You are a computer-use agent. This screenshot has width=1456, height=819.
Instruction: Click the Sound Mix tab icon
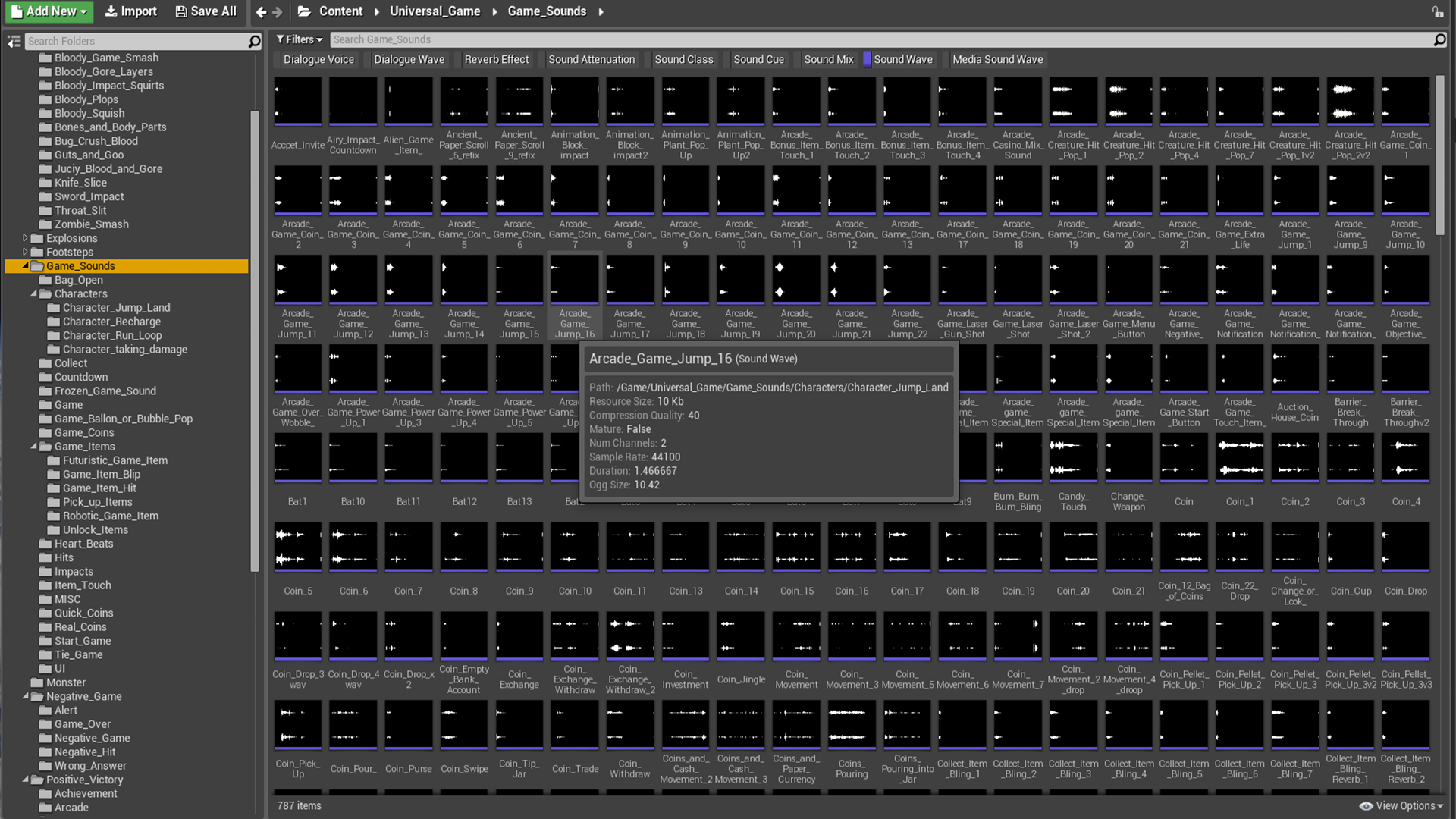(x=829, y=59)
